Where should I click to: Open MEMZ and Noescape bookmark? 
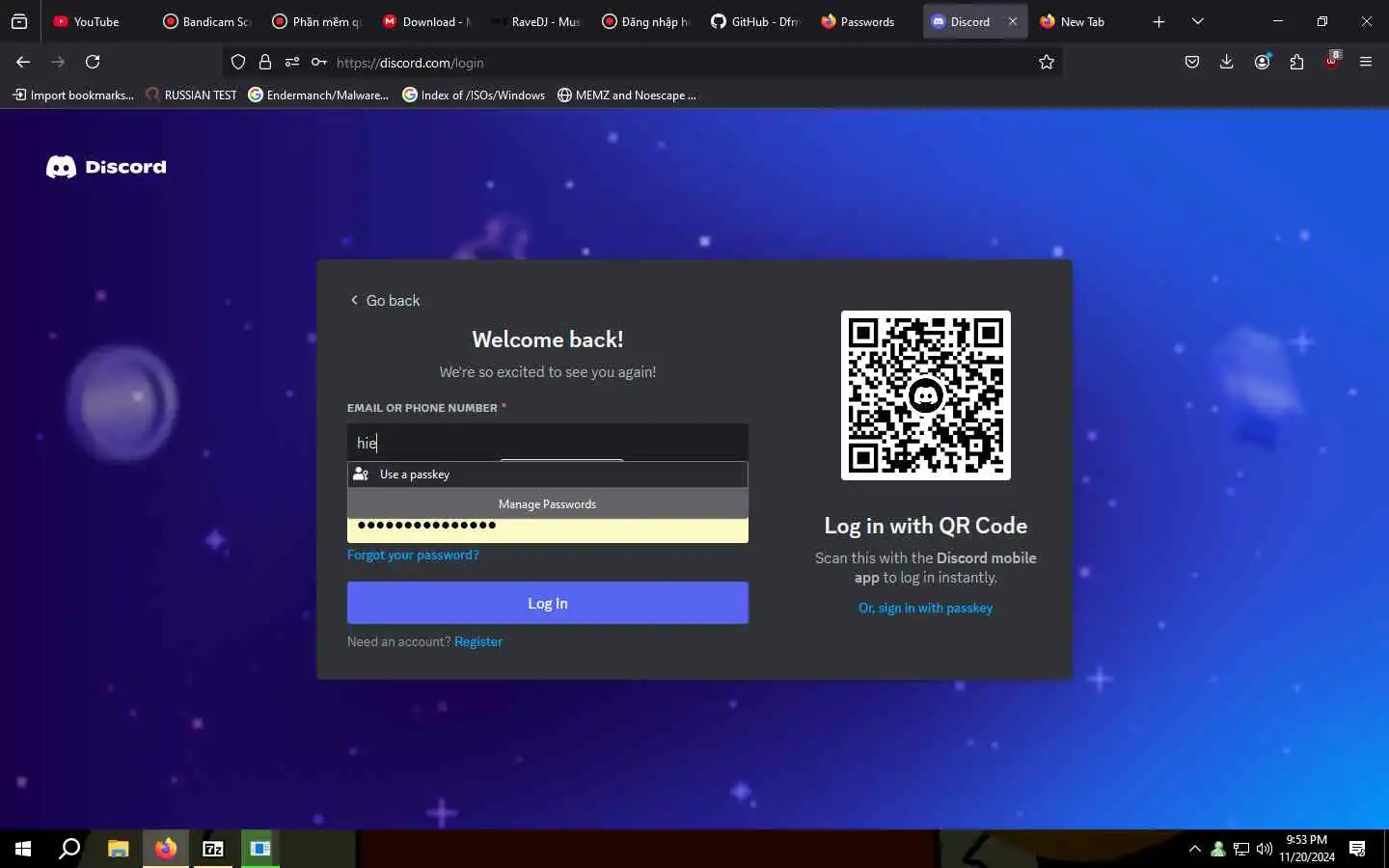click(627, 95)
